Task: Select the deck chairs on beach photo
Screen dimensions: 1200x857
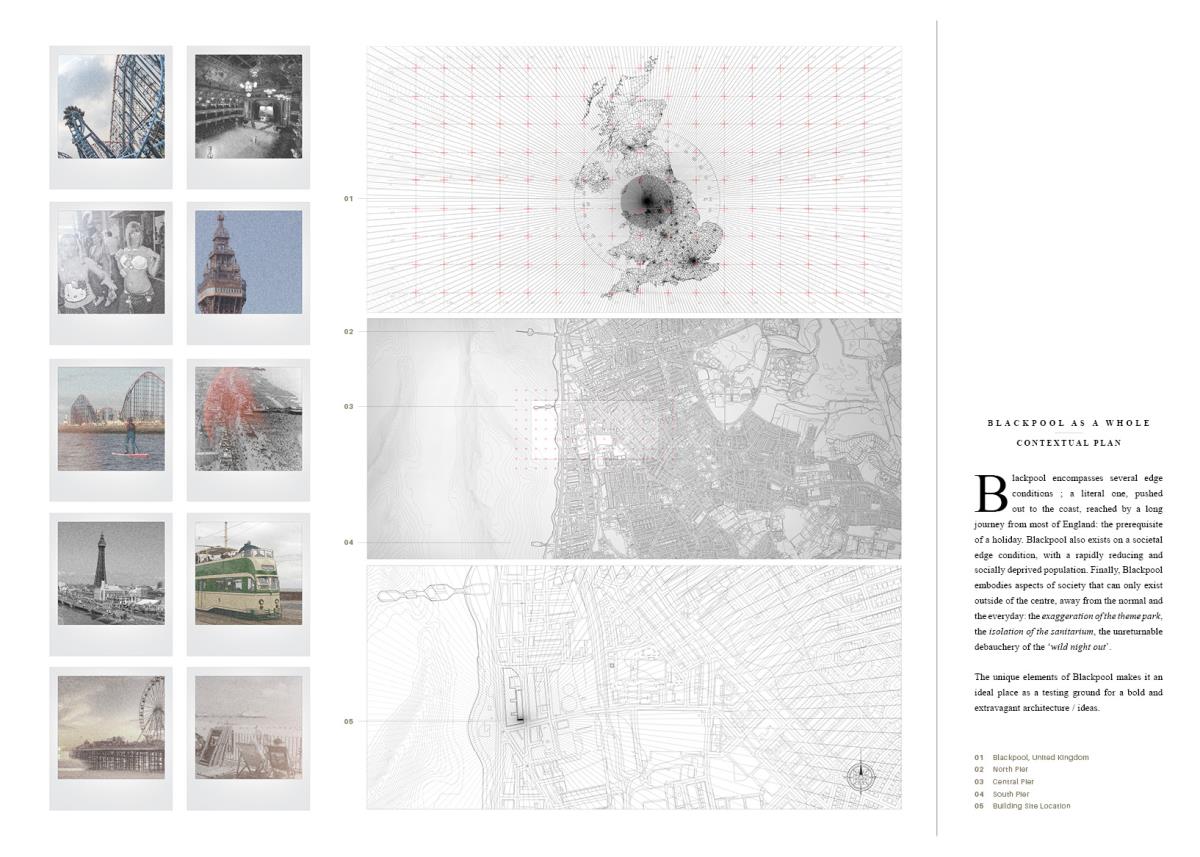Action: click(248, 727)
